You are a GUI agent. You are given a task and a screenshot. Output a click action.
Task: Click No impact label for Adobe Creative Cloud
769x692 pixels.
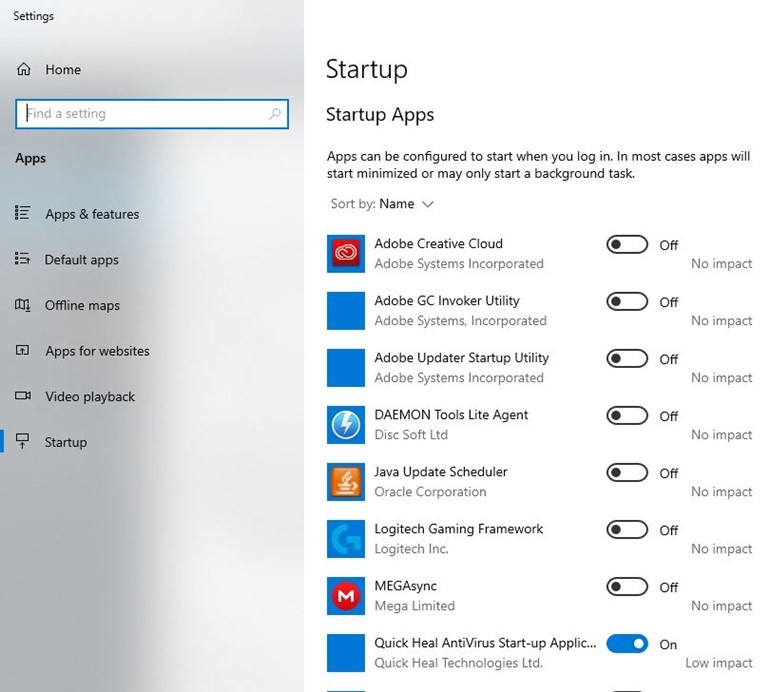coord(721,263)
